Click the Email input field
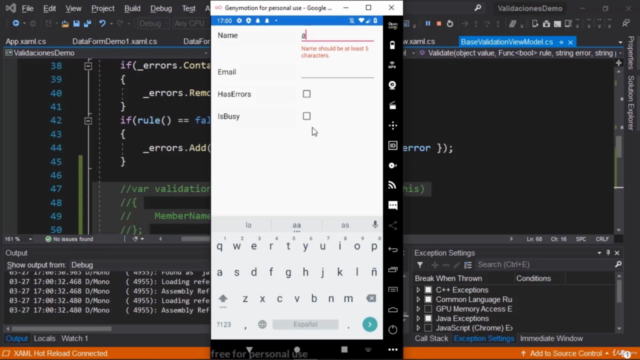Viewport: 640px width, 360px height. pyautogui.click(x=337, y=71)
